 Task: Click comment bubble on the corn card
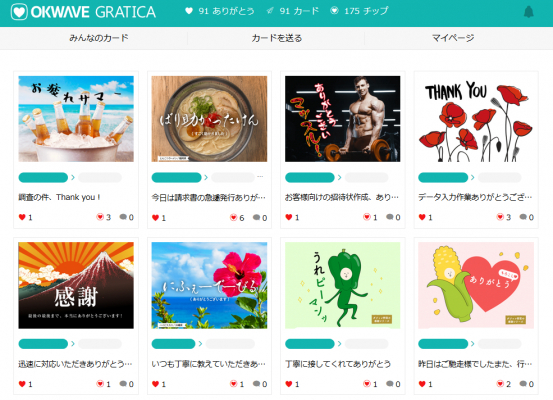click(x=523, y=384)
